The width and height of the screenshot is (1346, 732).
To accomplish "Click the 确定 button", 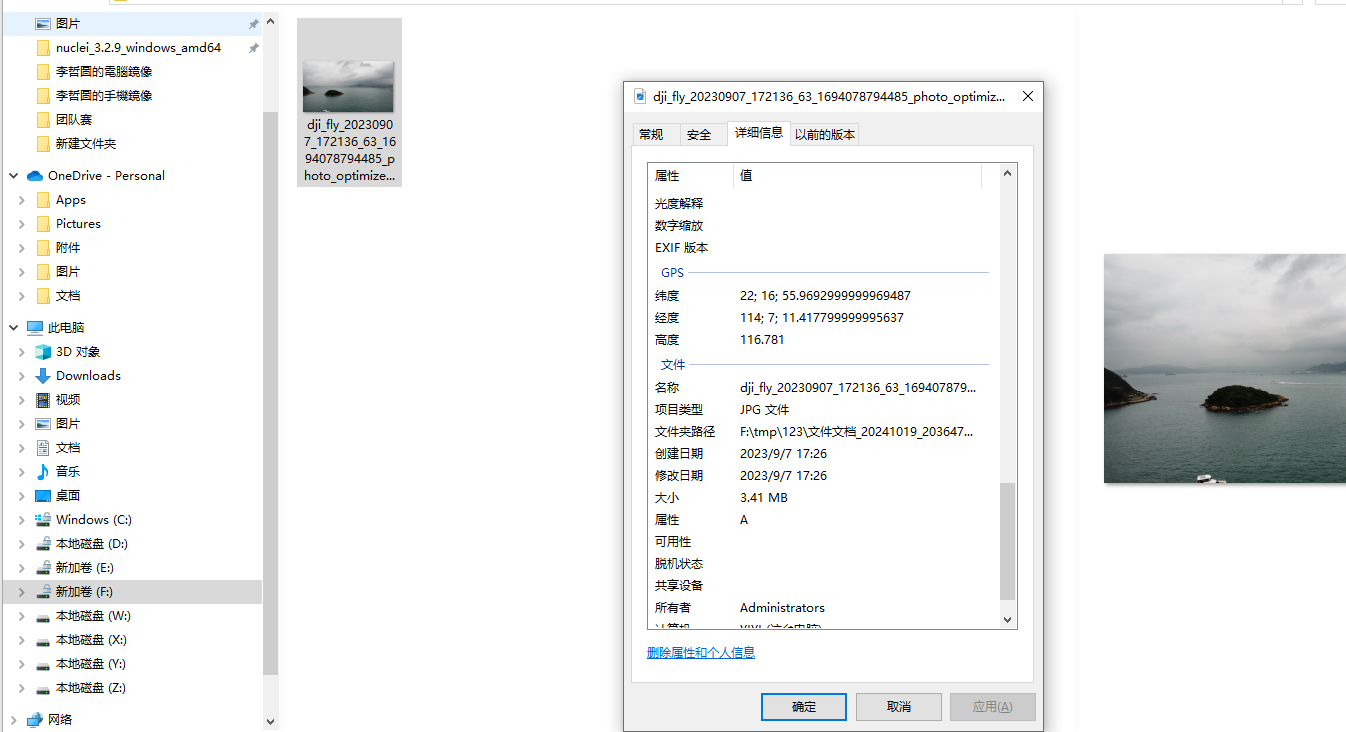I will click(x=804, y=707).
